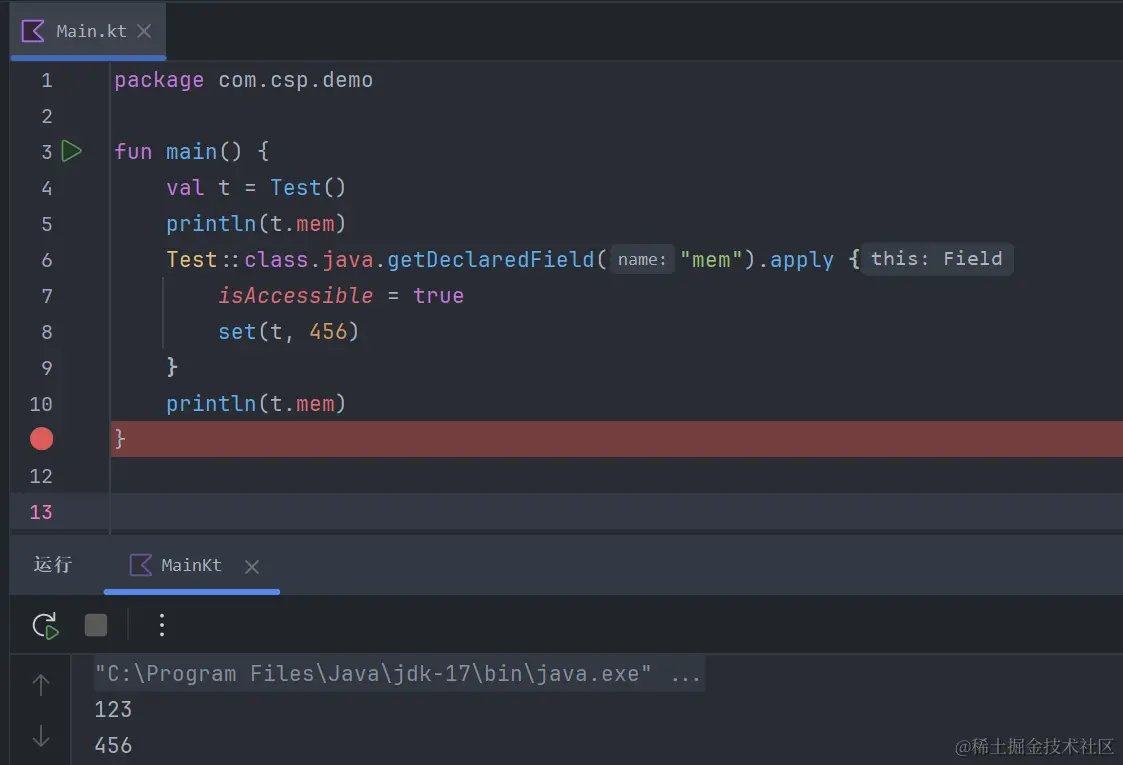Image resolution: width=1123 pixels, height=765 pixels.
Task: Click the 'true' keyword on line 7
Action: (438, 295)
